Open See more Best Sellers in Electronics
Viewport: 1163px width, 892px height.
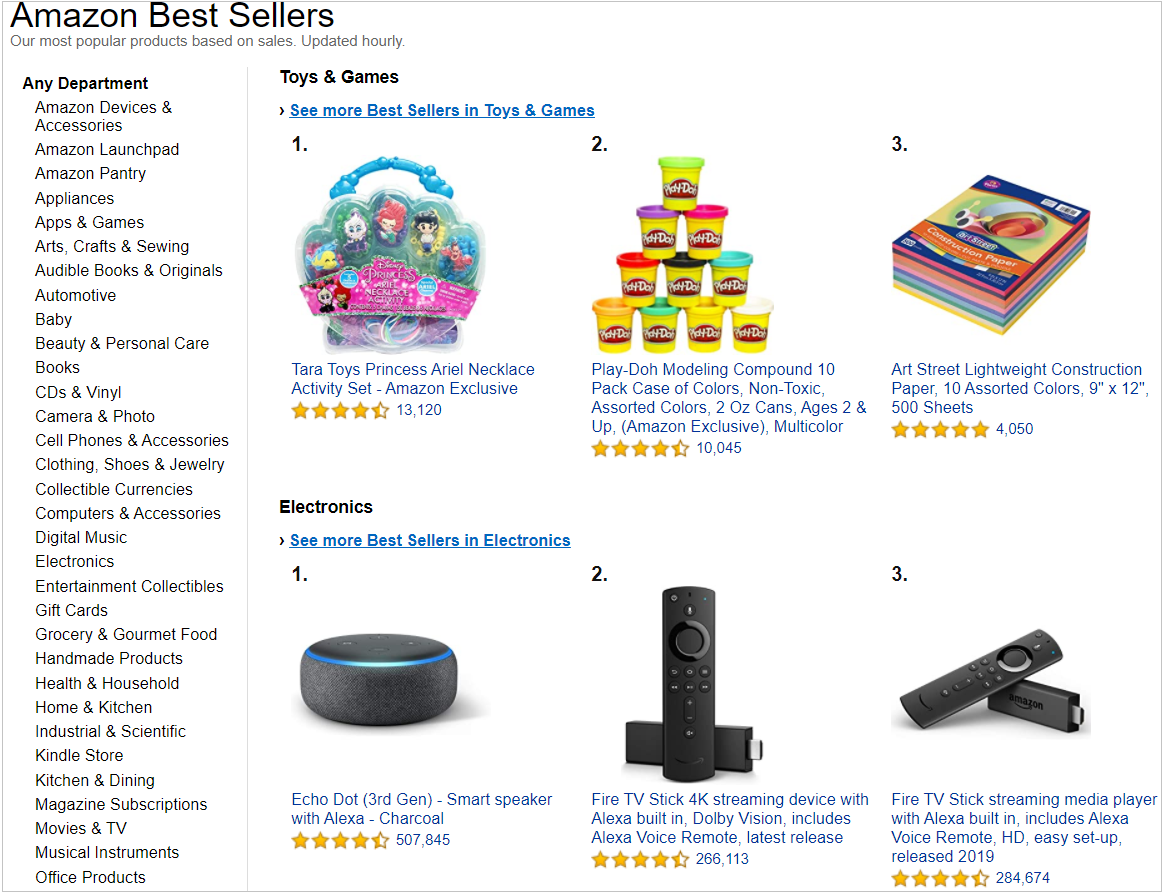430,541
